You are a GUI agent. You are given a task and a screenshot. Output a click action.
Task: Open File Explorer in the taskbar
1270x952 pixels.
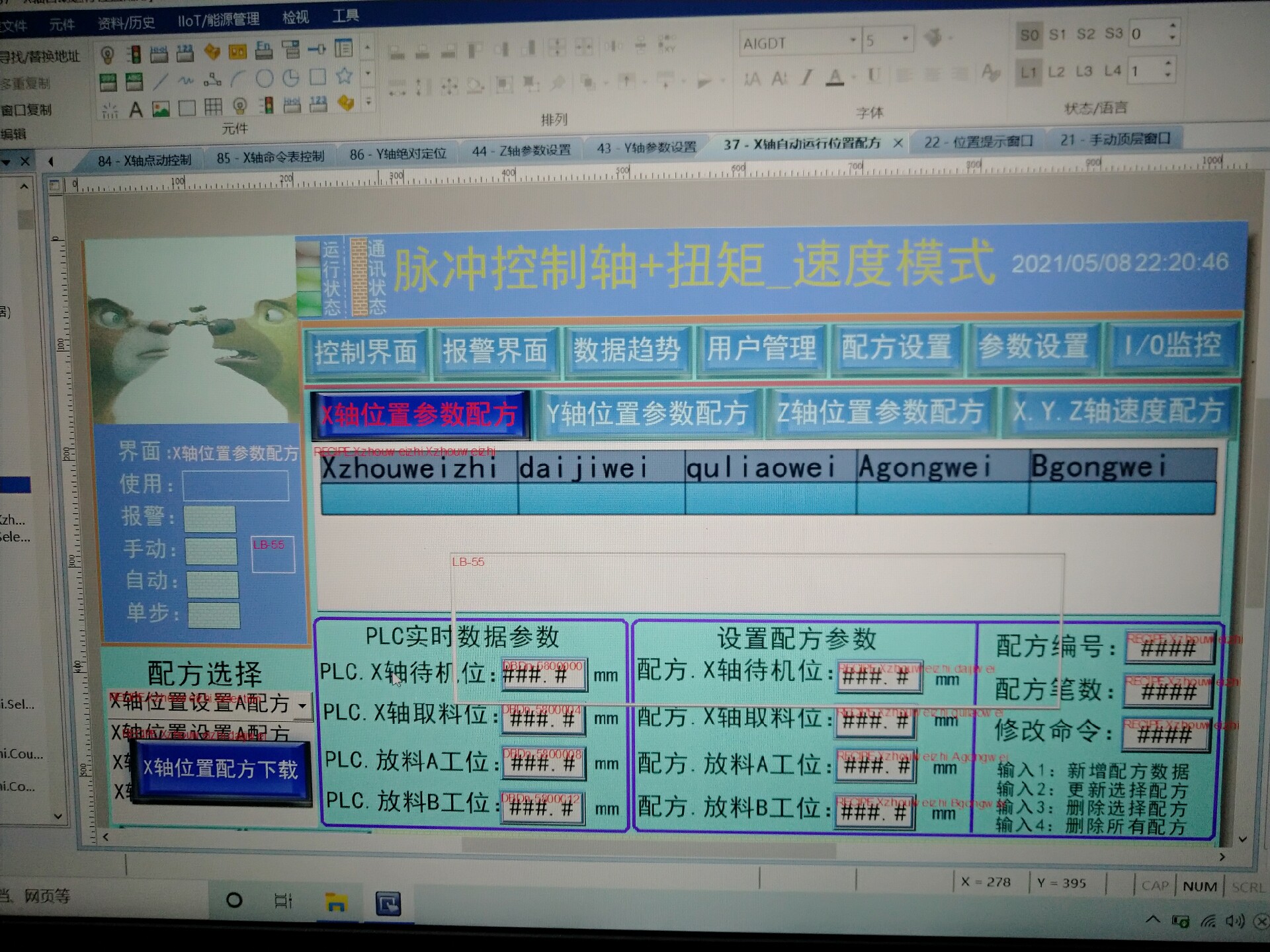[x=336, y=902]
